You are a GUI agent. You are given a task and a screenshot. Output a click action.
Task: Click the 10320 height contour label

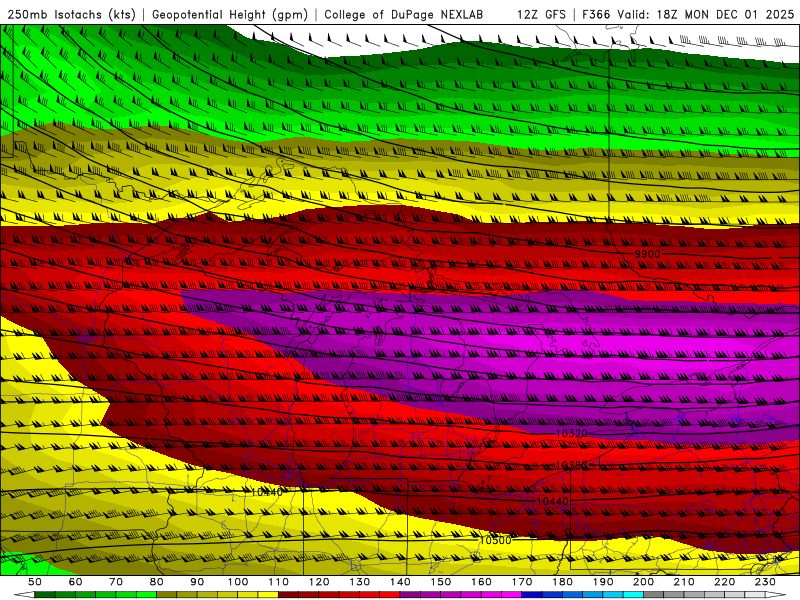(x=571, y=433)
